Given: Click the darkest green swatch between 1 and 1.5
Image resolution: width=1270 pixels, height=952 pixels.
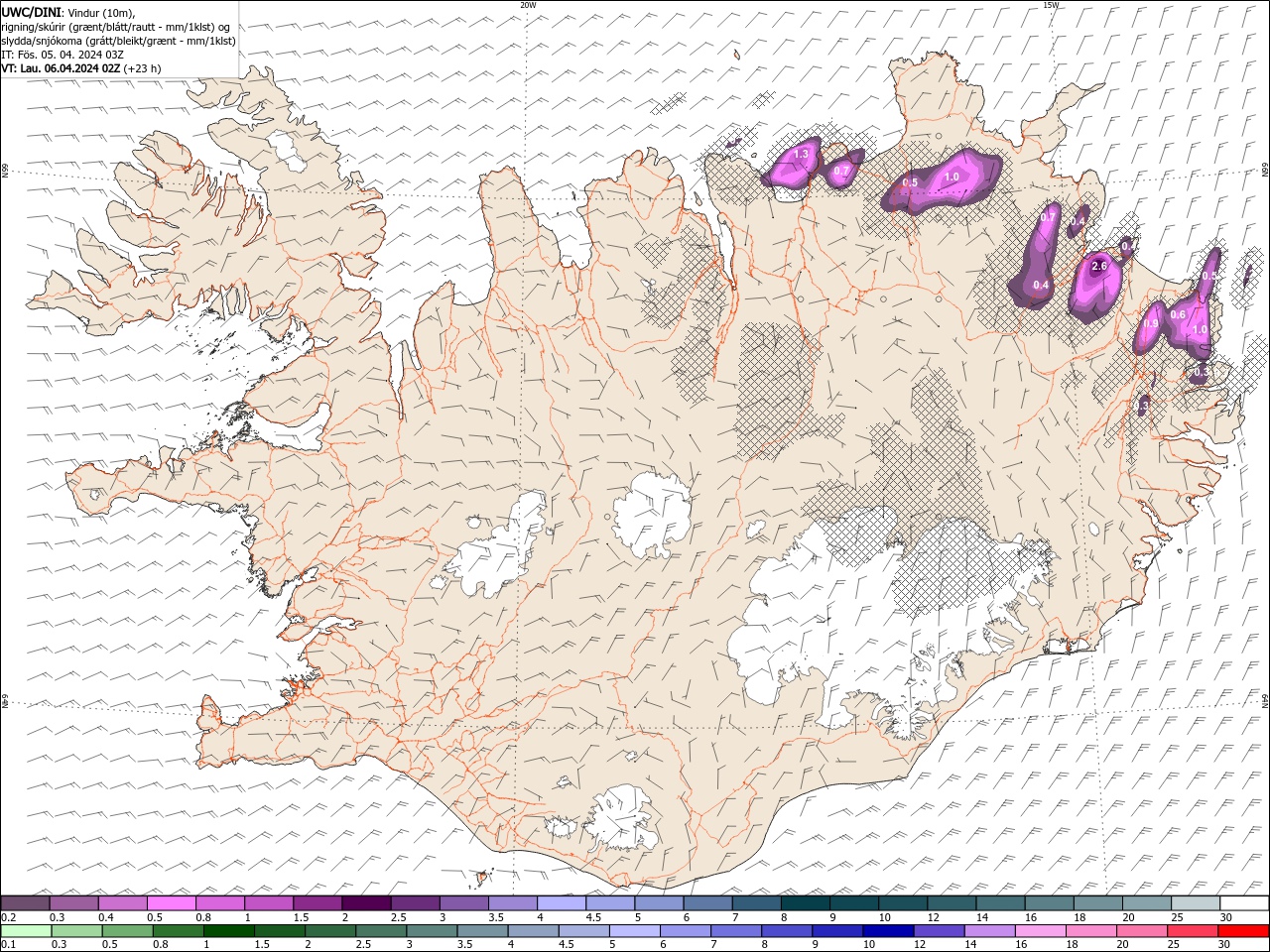Looking at the screenshot, I should pos(228,931).
